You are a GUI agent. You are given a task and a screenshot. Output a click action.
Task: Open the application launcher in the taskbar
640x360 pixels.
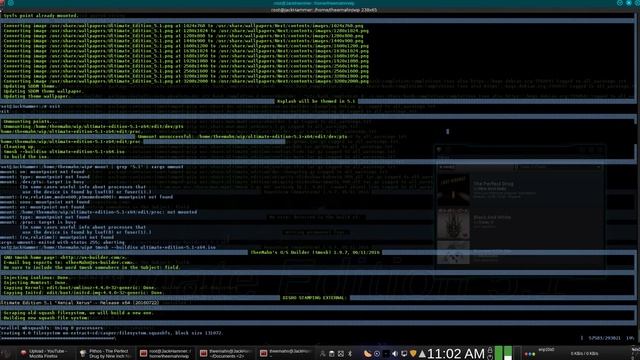click(5, 353)
